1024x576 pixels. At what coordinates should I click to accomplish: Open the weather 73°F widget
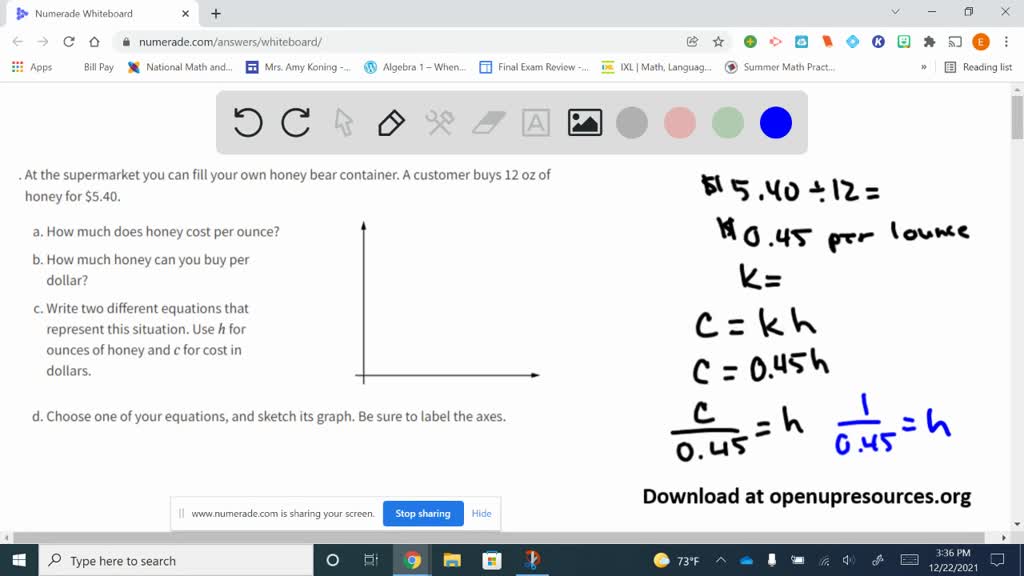(677, 560)
